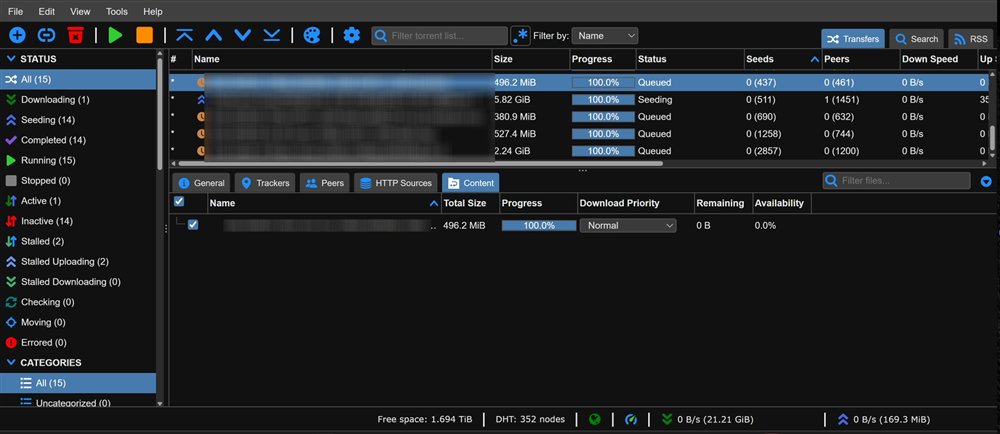Show Checking (0) torrents
1000x434 pixels.
pyautogui.click(x=47, y=302)
